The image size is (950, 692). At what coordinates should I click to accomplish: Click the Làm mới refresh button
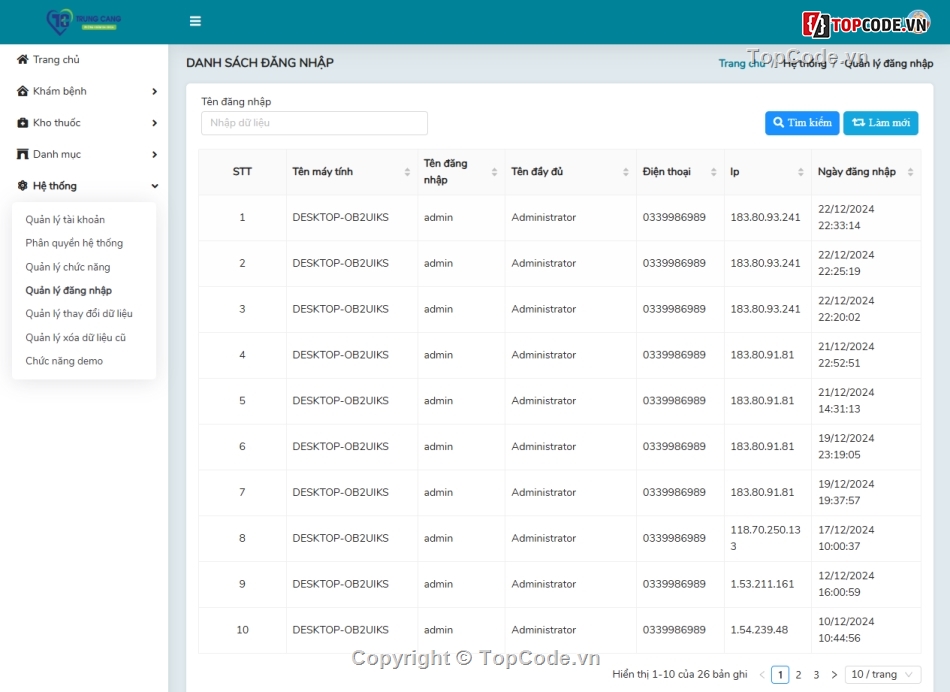click(x=881, y=123)
